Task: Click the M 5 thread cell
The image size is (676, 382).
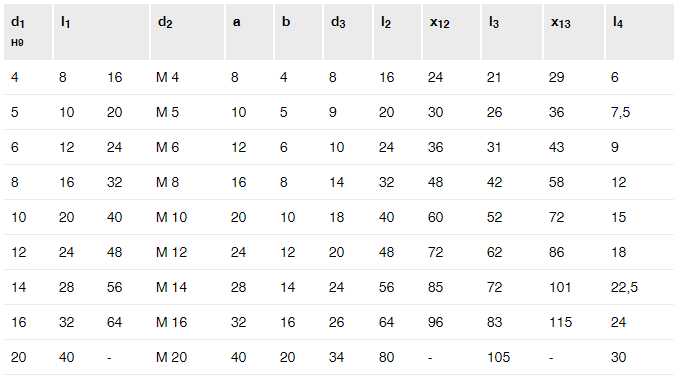Action: [x=167, y=112]
